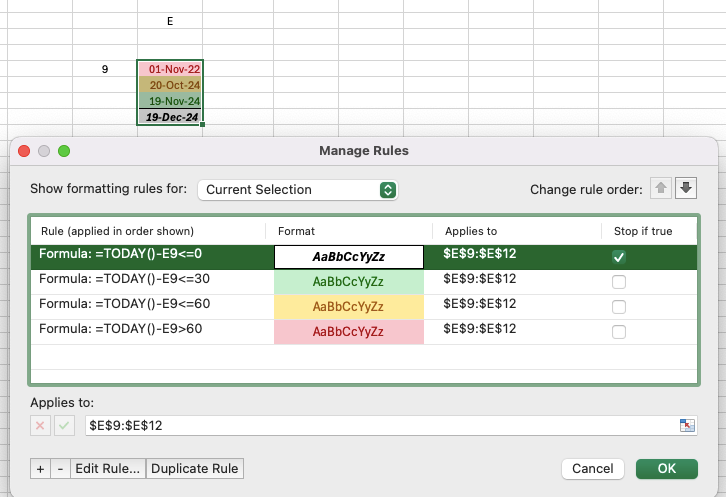Select rule Formula: =TODAY()-E9<=30
The width and height of the screenshot is (726, 497).
(x=124, y=279)
